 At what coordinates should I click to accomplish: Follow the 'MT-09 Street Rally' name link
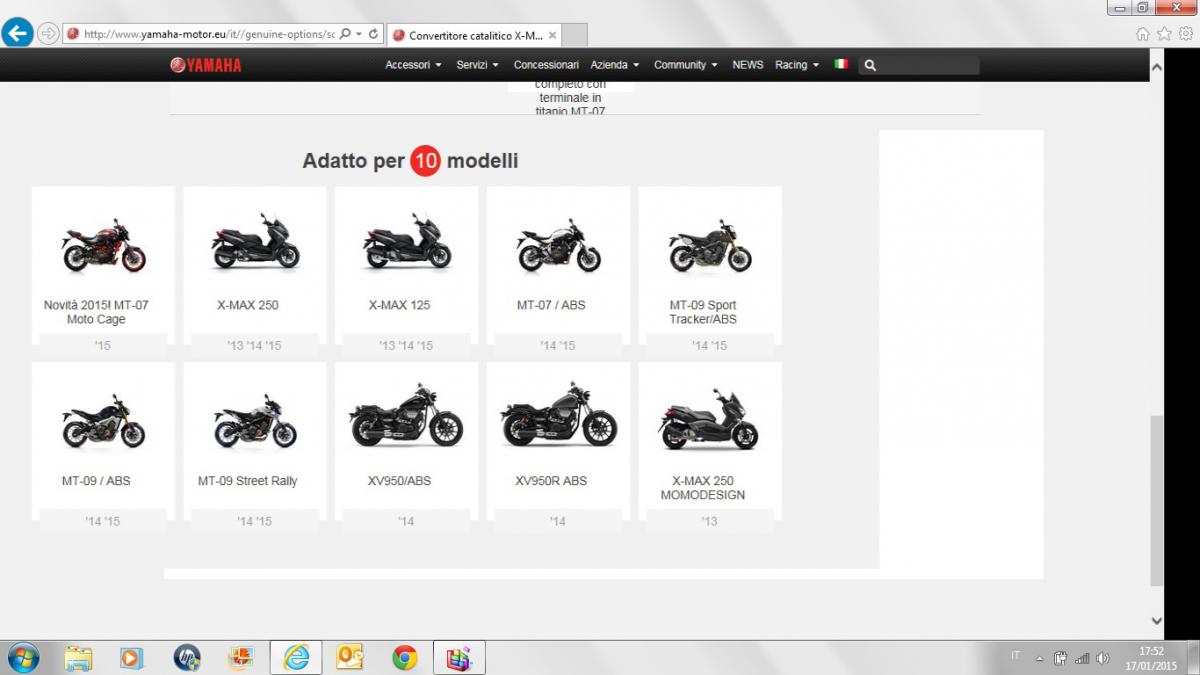pyautogui.click(x=248, y=481)
